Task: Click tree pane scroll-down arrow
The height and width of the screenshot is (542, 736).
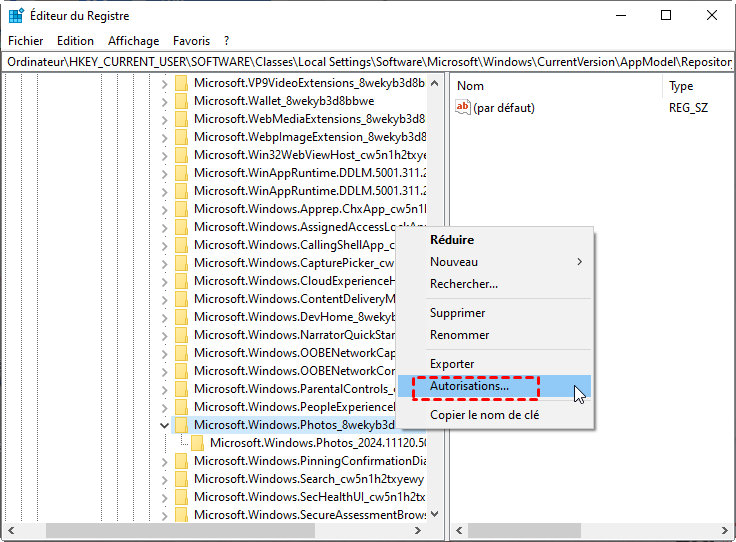Action: click(435, 514)
